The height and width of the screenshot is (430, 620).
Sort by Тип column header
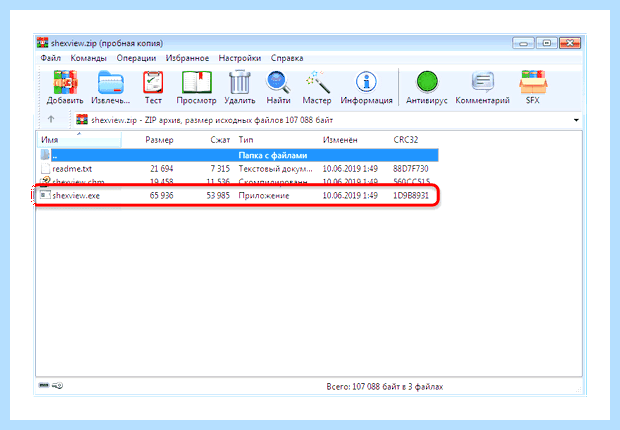coord(246,140)
